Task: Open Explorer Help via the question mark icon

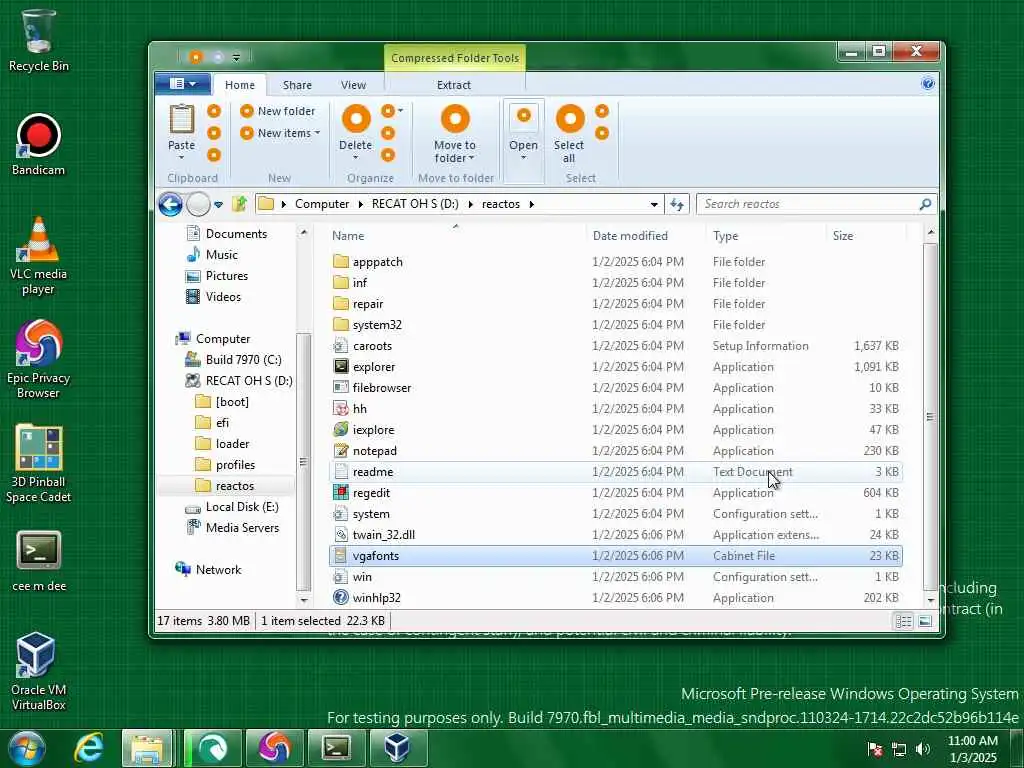Action: [x=927, y=84]
